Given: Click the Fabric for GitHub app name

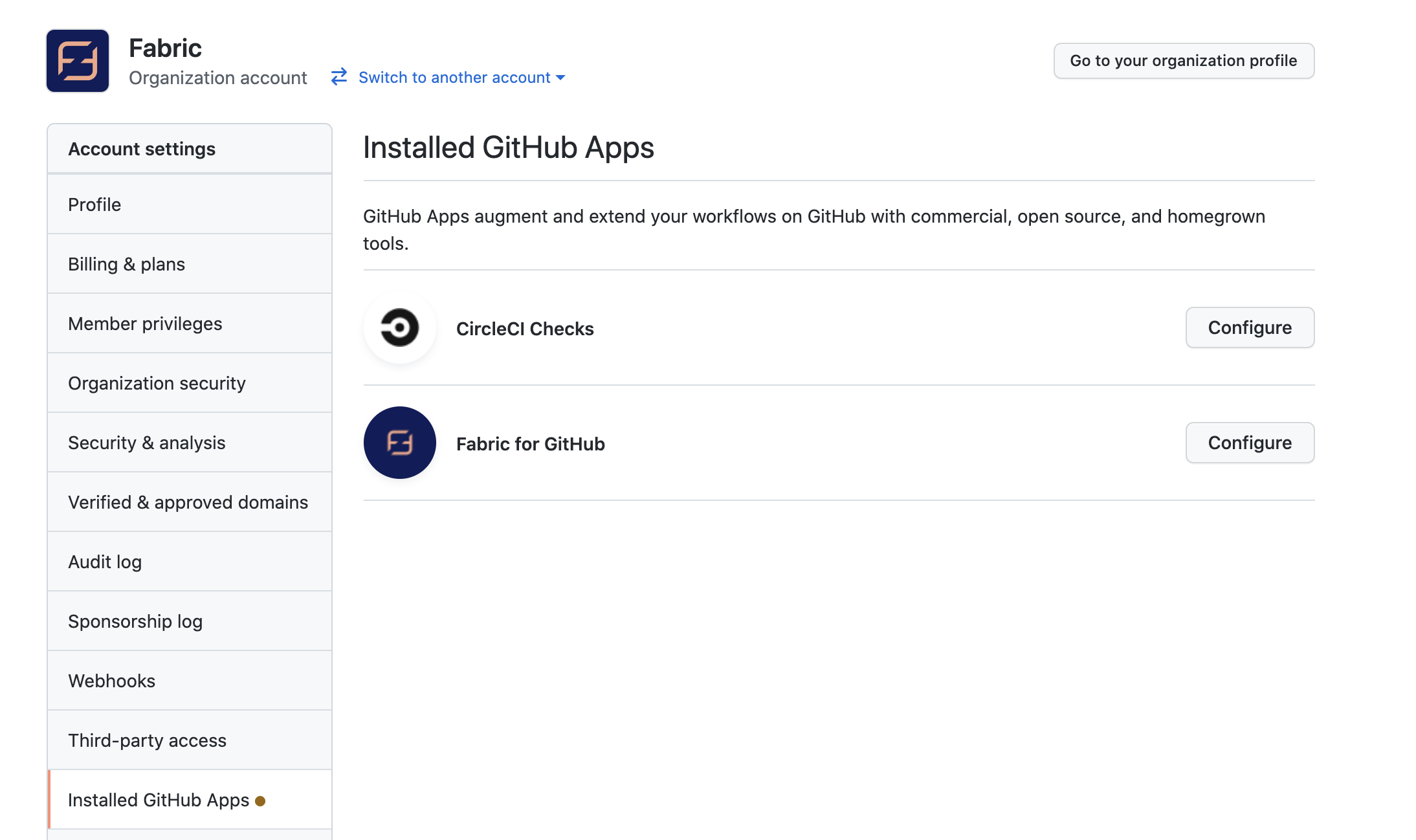Looking at the screenshot, I should [x=531, y=444].
